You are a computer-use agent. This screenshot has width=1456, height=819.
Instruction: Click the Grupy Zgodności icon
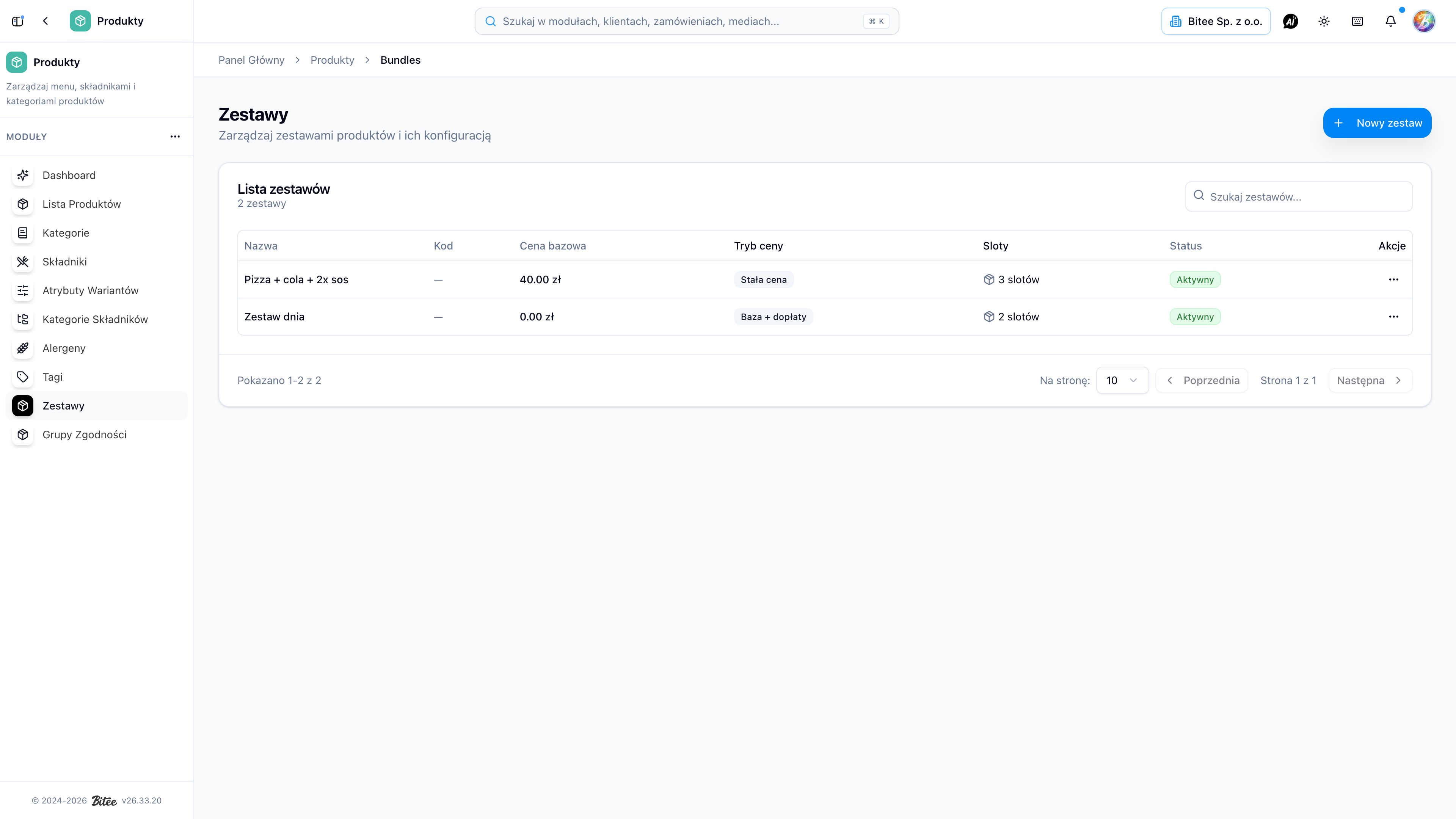point(23,435)
